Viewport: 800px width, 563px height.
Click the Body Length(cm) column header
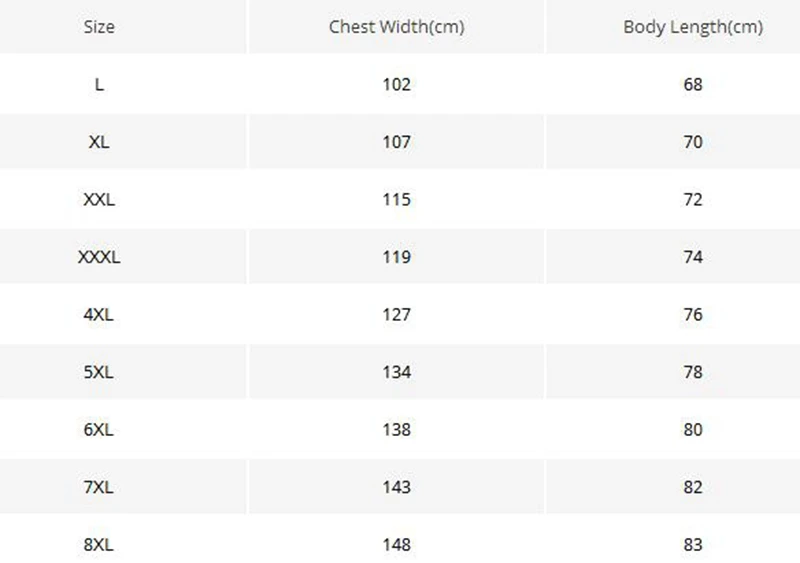point(692,27)
